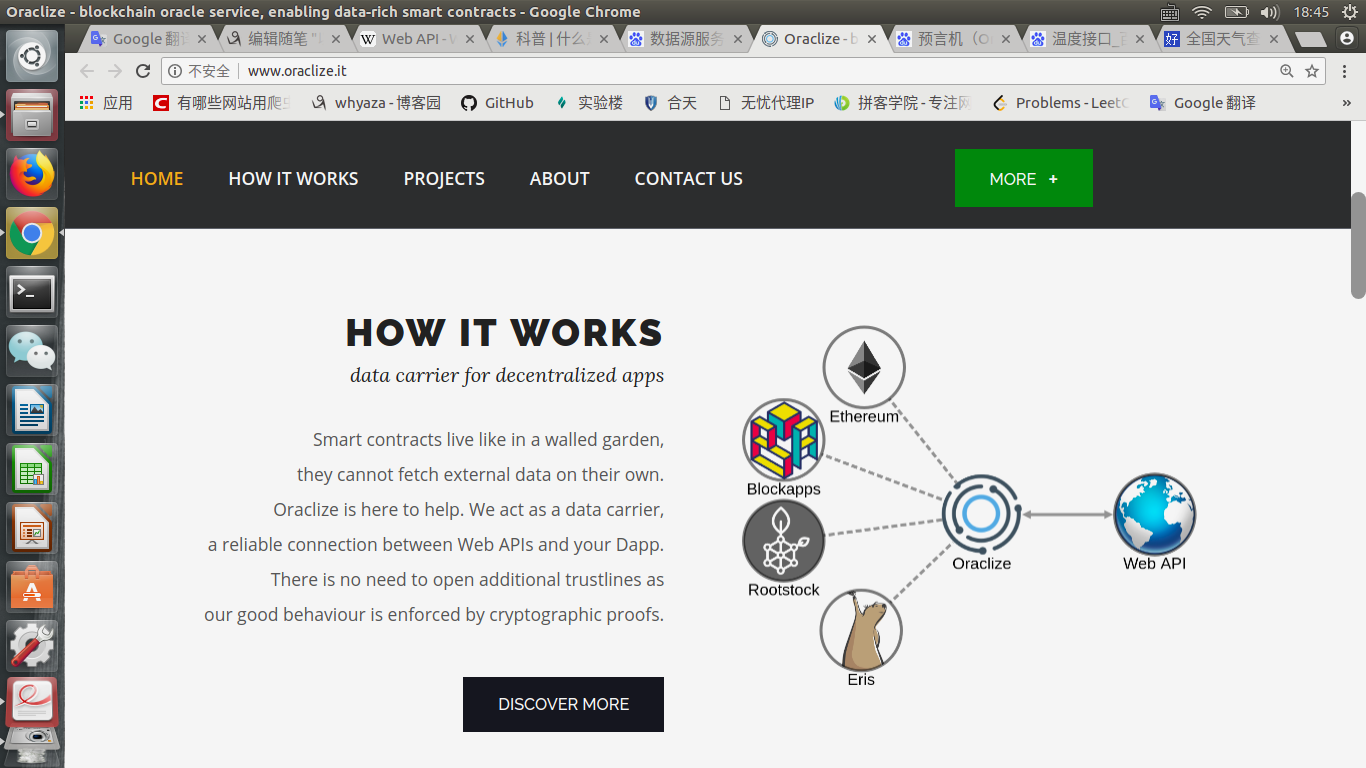This screenshot has height=768, width=1366.
Task: Click the Blockapps logo in the diagram
Action: pyautogui.click(x=783, y=440)
